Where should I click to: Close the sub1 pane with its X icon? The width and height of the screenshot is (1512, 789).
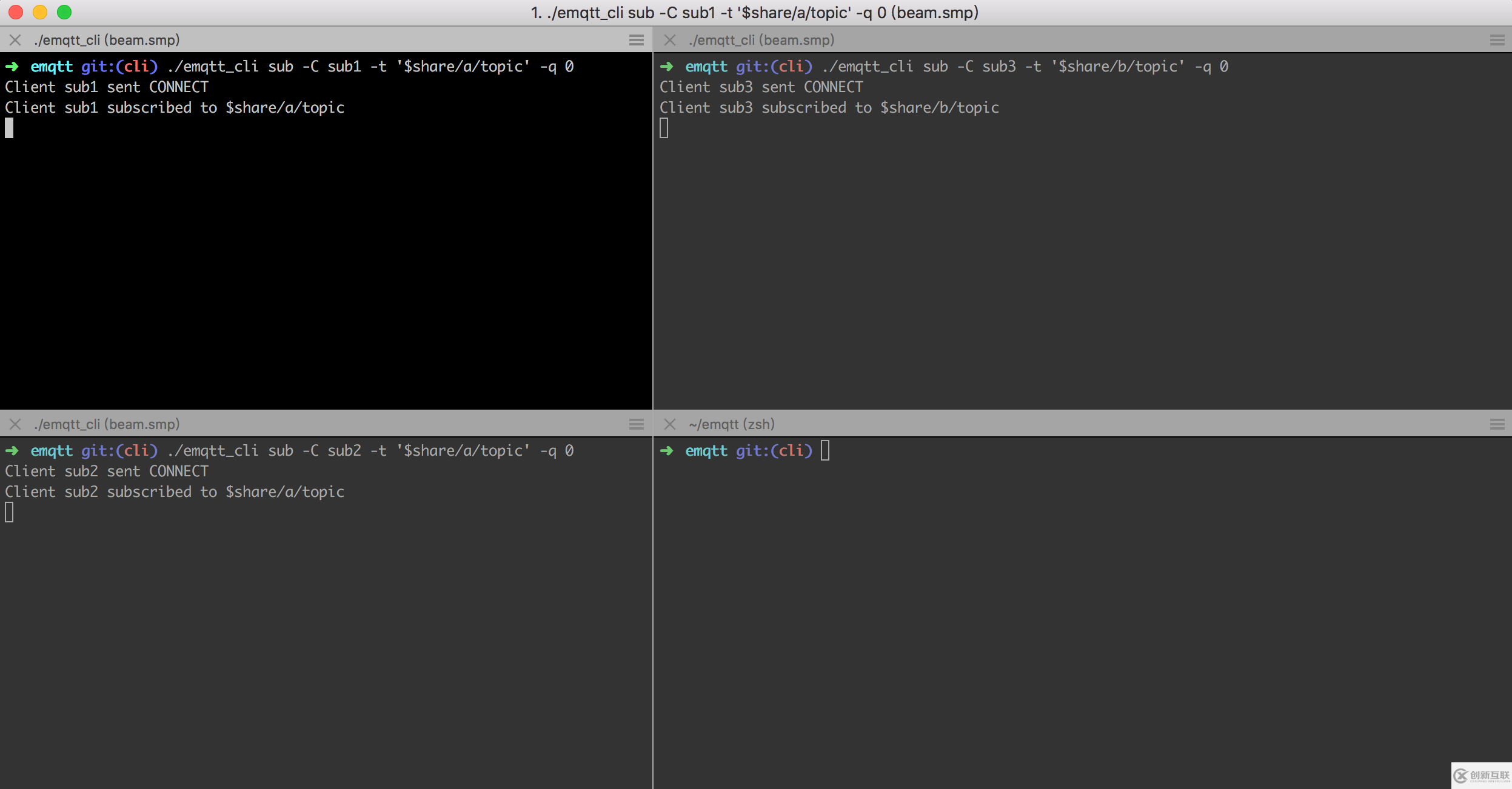click(x=16, y=40)
